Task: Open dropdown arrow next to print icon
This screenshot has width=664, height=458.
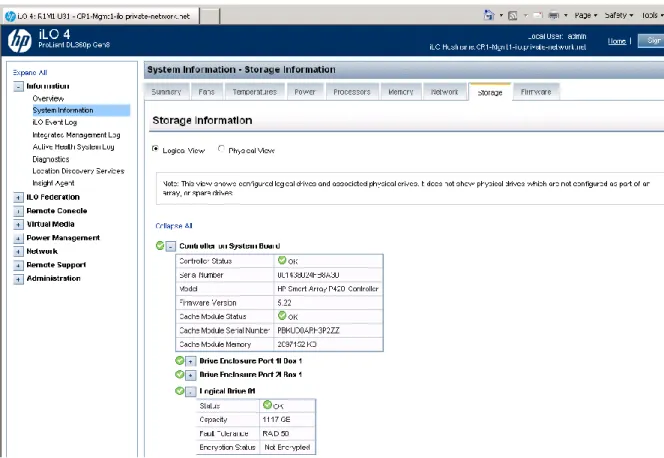Action: [x=565, y=15]
